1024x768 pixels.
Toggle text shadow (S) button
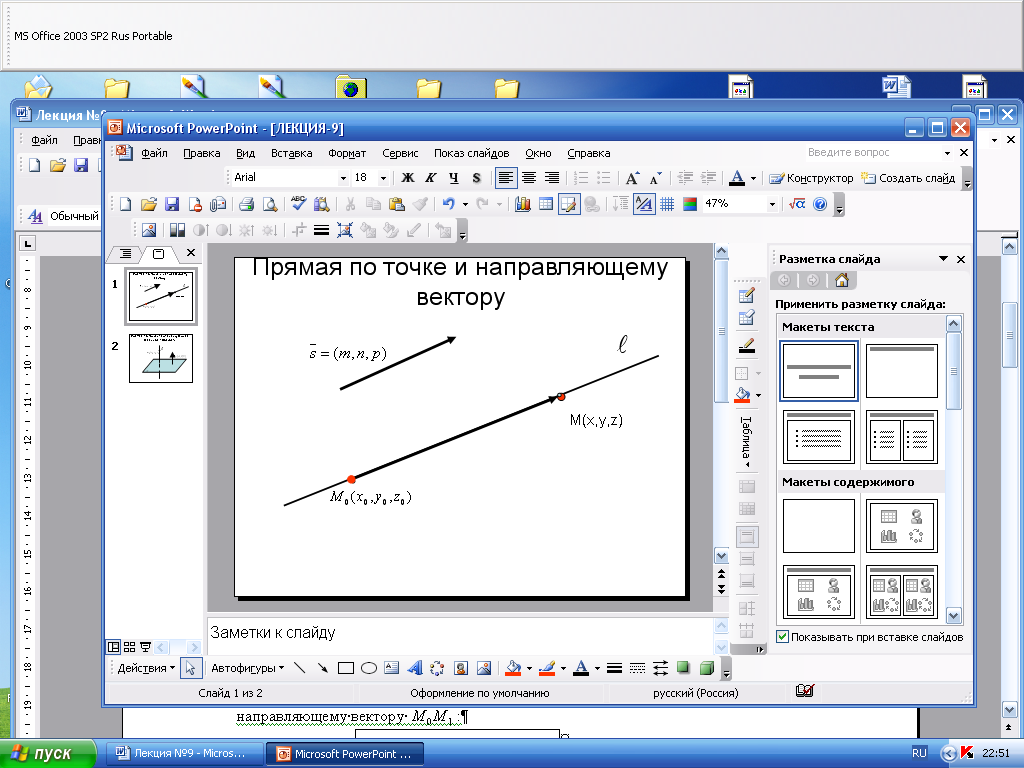(477, 178)
